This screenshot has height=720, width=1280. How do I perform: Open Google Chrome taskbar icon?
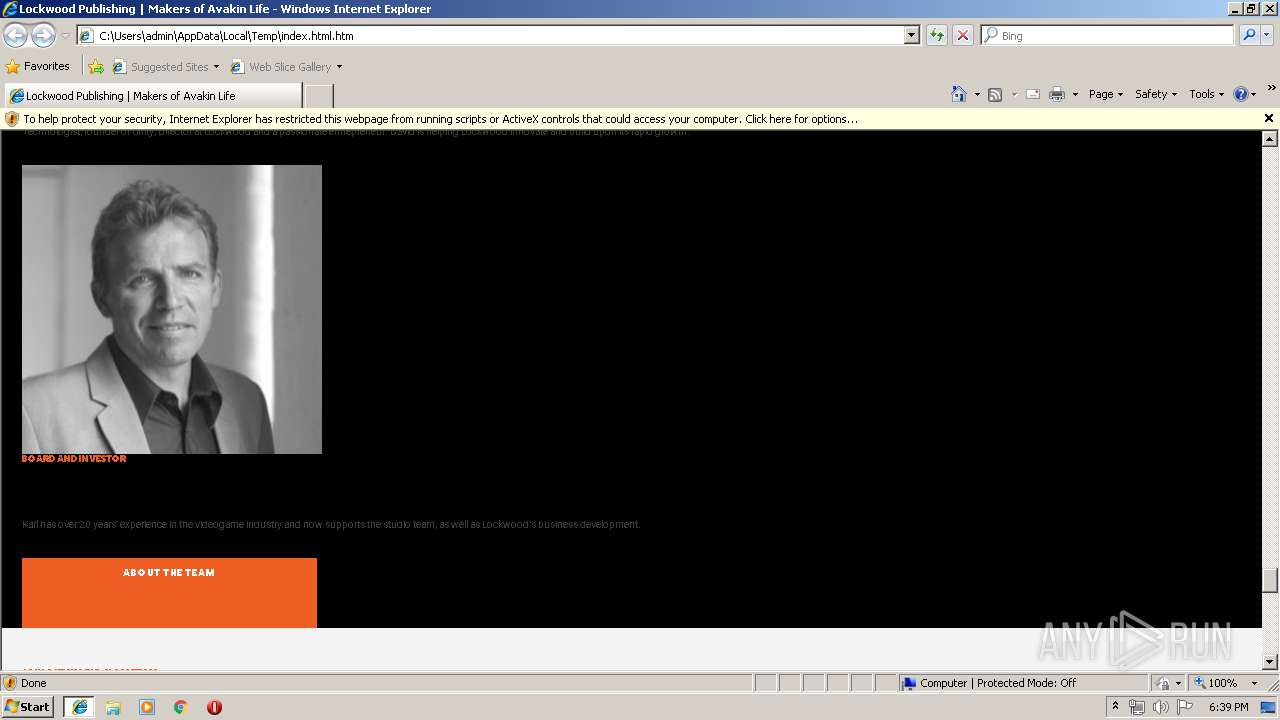pos(181,707)
